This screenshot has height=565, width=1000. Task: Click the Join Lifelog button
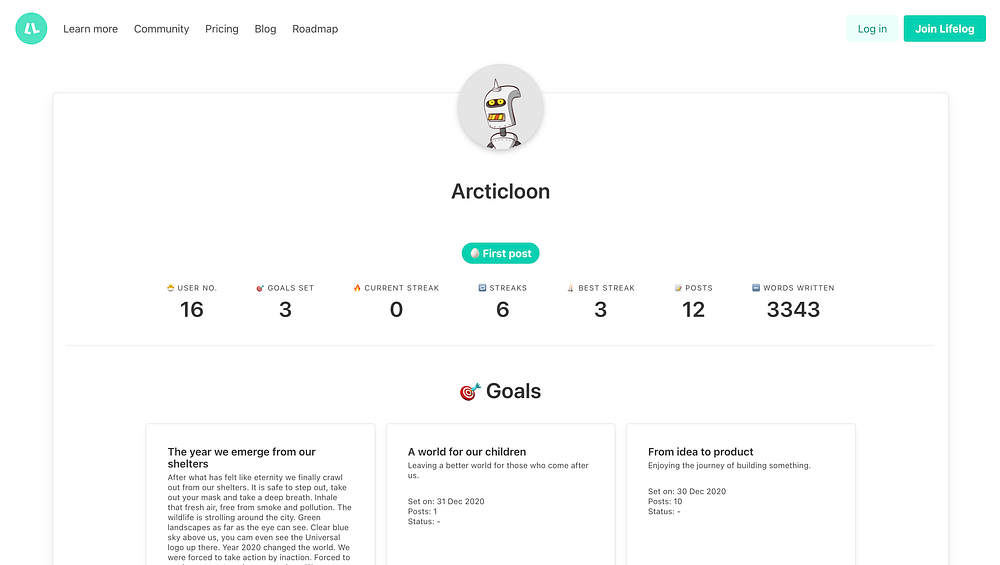point(944,29)
